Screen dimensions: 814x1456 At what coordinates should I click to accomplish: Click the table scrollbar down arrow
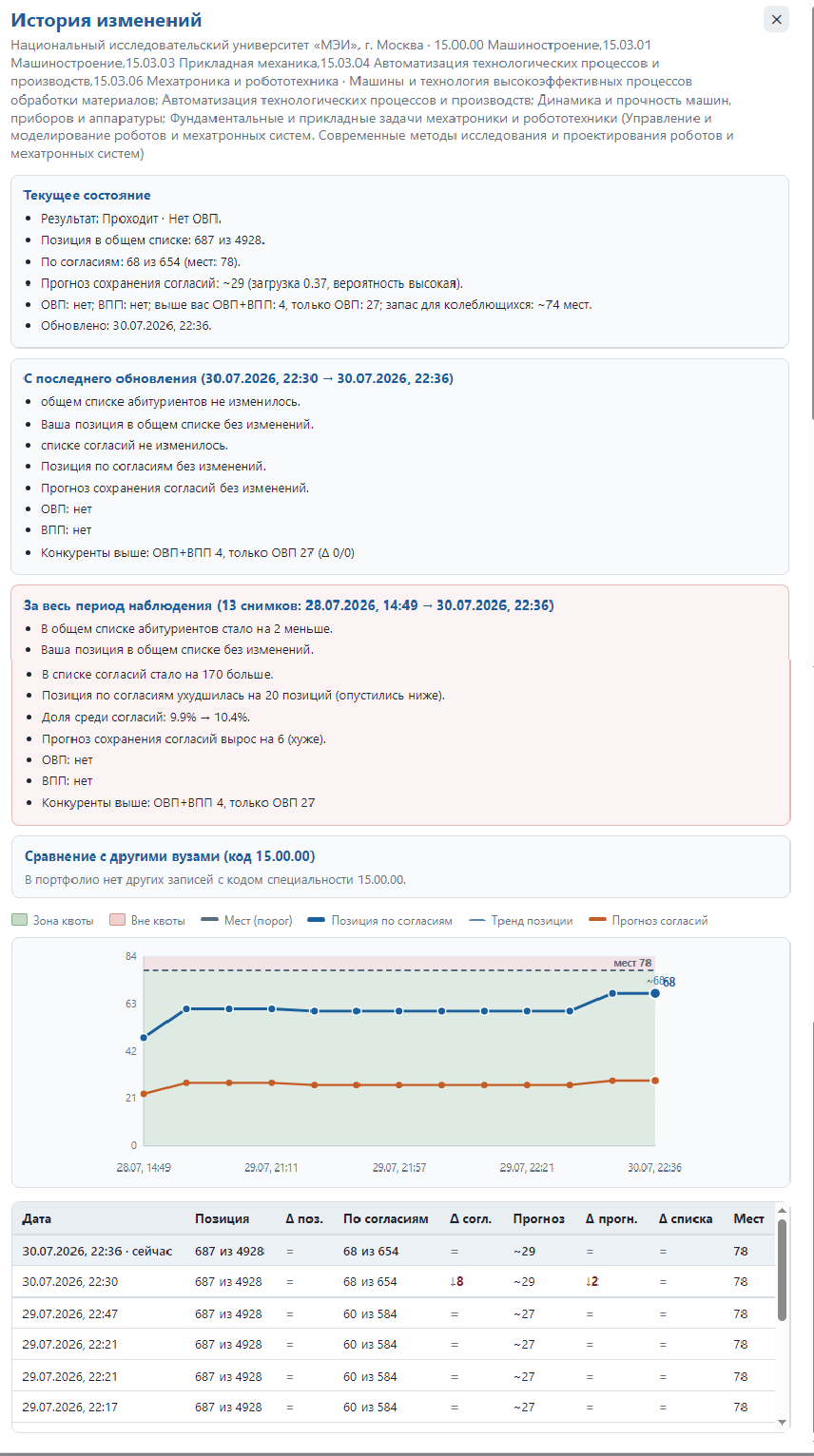tap(783, 1422)
